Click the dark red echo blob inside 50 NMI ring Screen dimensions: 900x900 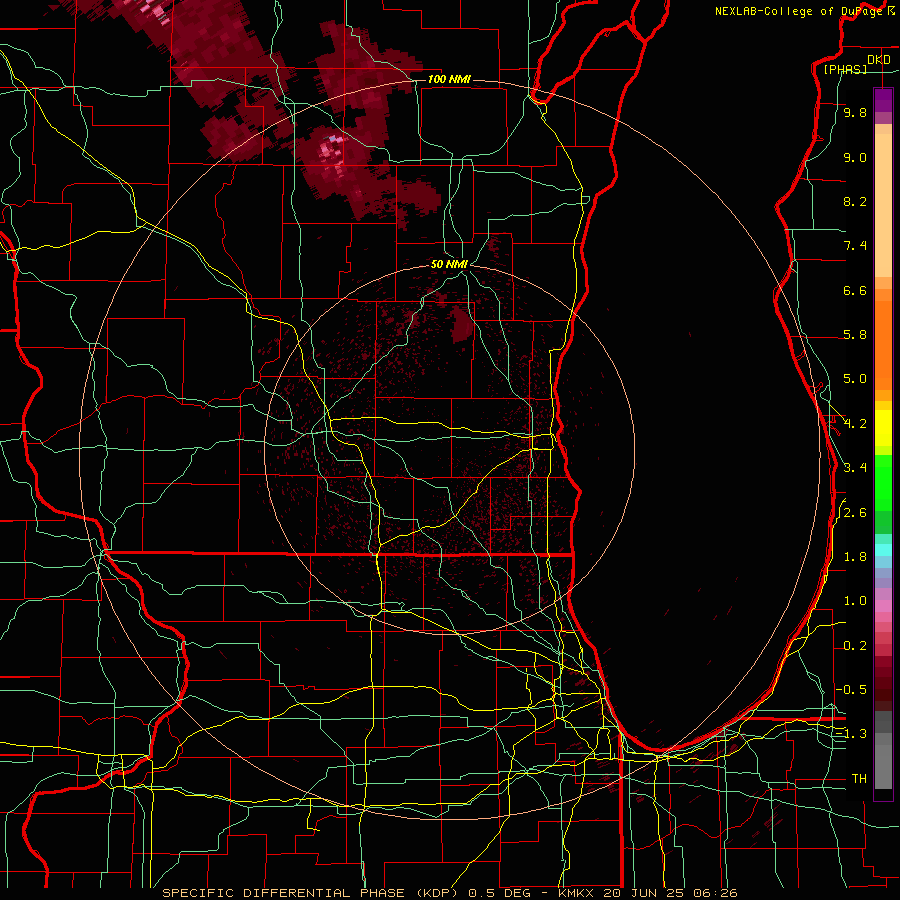pos(460,325)
